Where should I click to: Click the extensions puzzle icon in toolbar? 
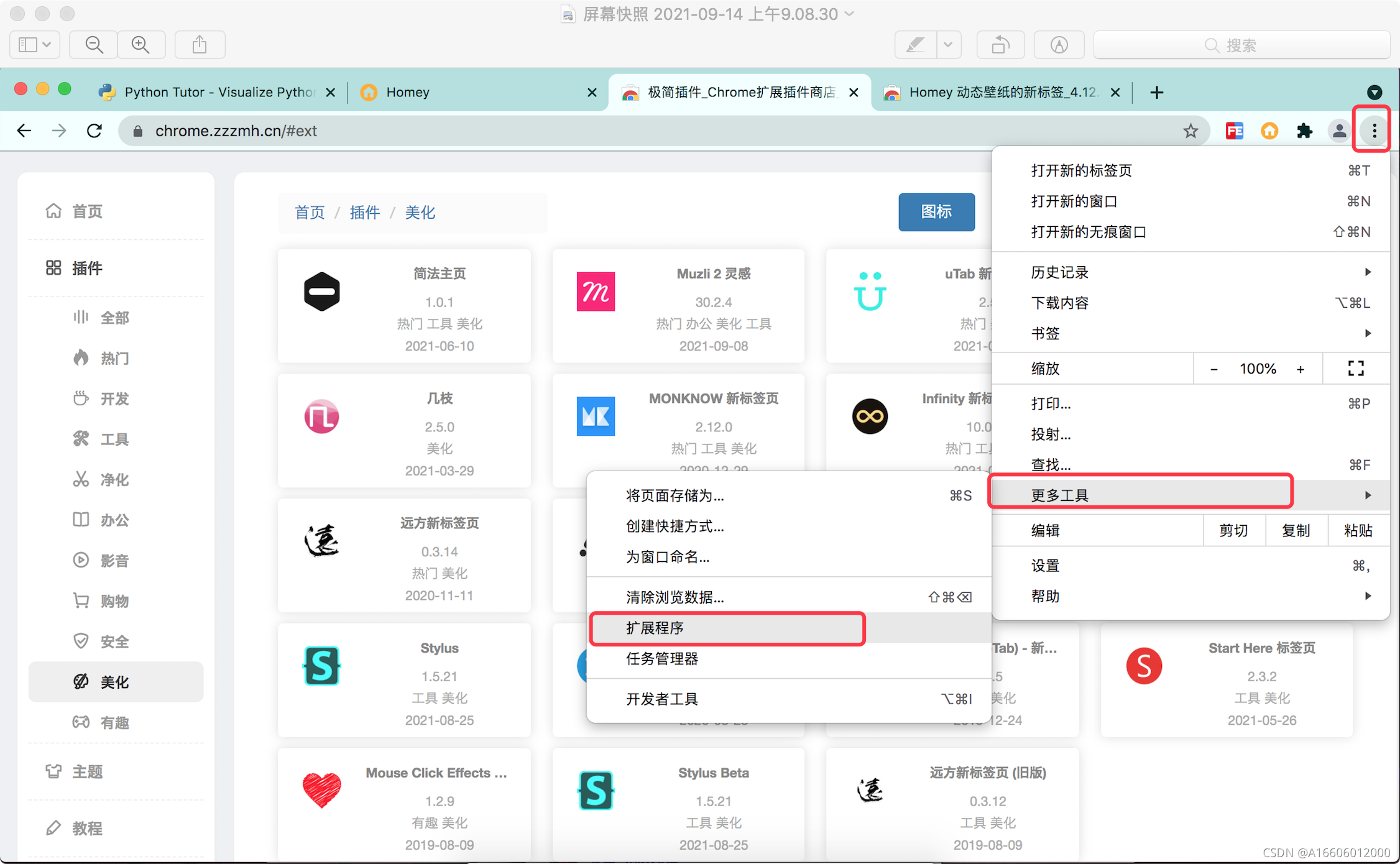(x=1304, y=131)
